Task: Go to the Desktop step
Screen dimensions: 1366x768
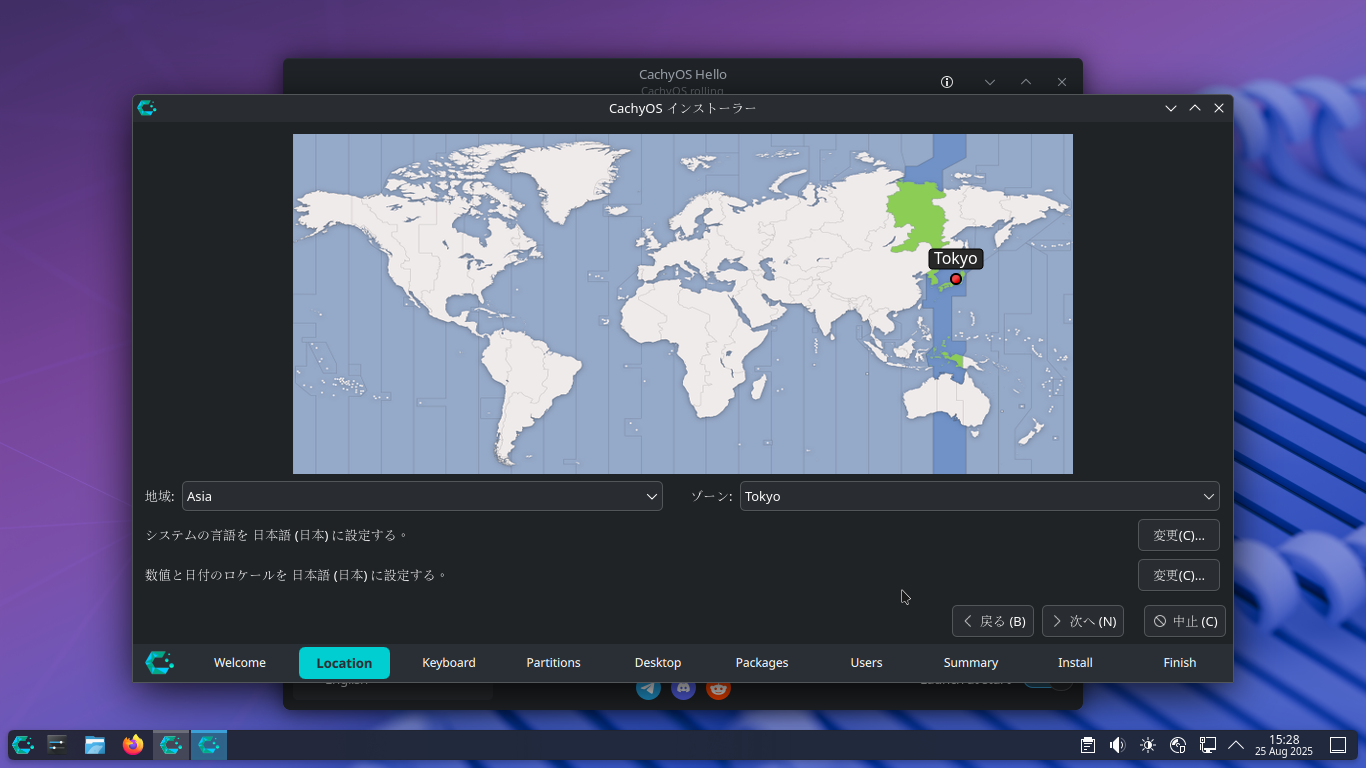Action: [658, 663]
